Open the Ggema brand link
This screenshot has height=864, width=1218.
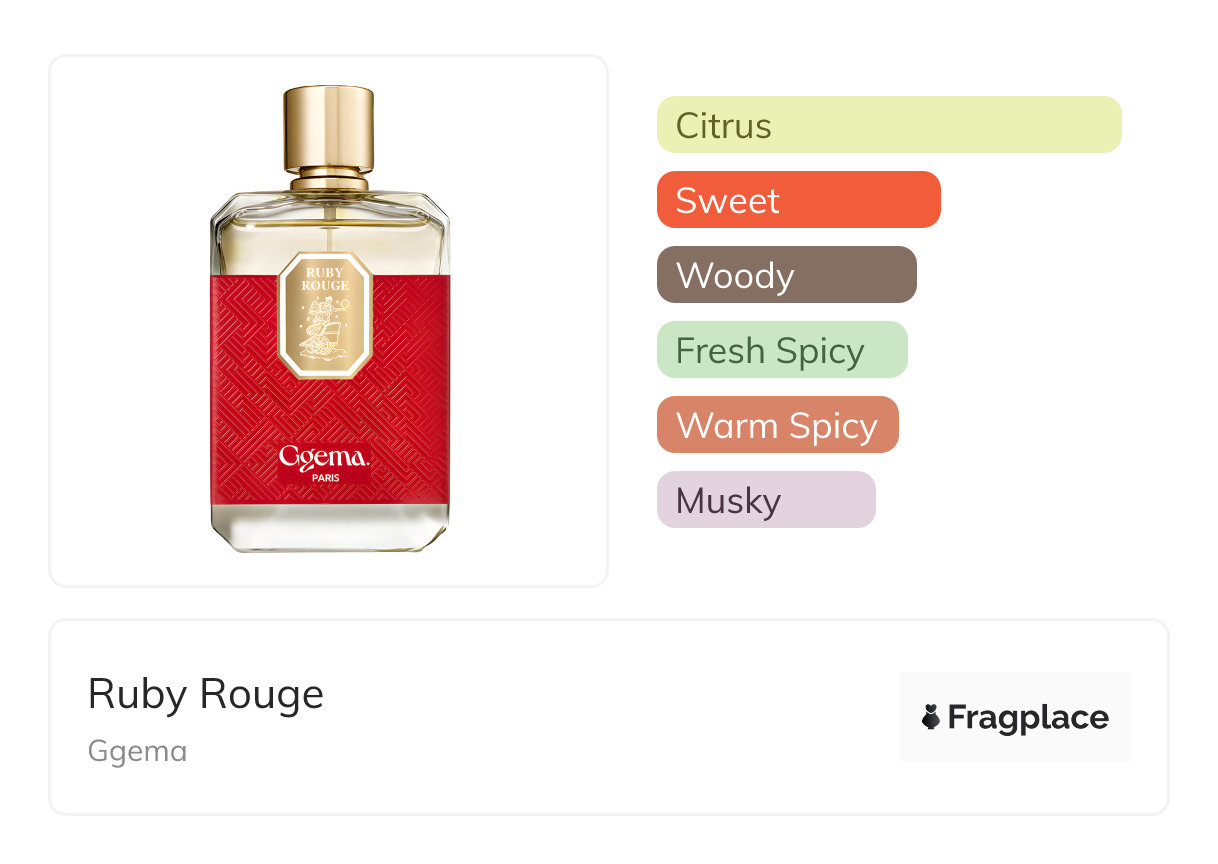[x=138, y=751]
